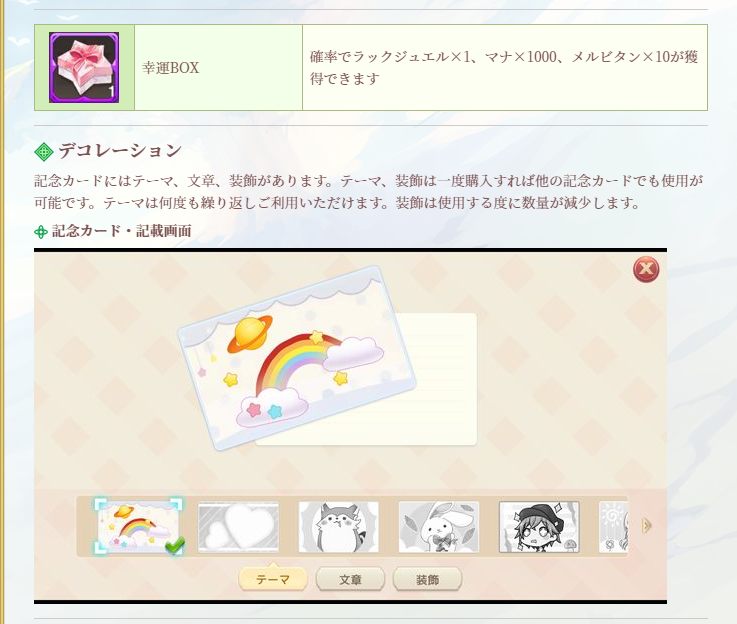The height and width of the screenshot is (624, 737).
Task: Open the 文章 tab
Action: 350,579
